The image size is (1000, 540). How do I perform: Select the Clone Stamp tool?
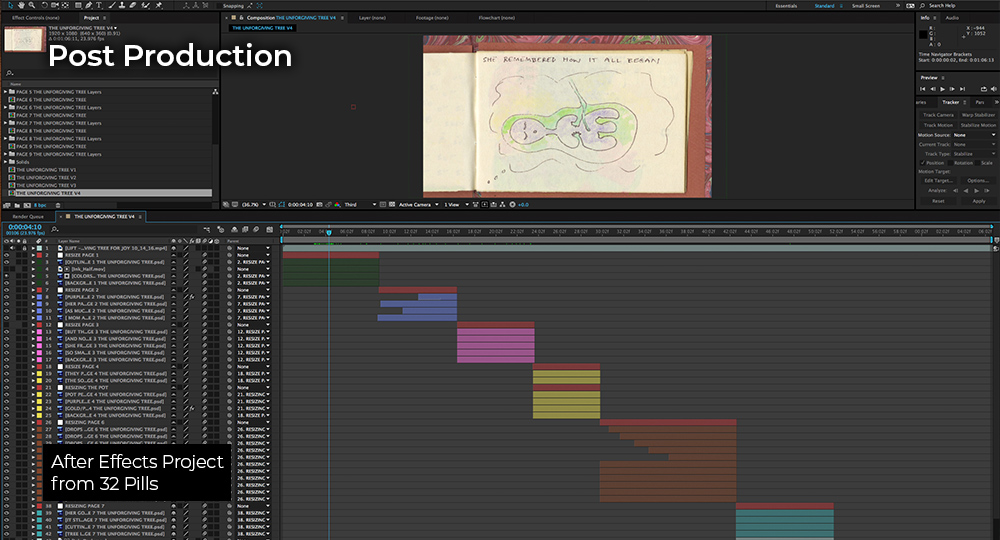click(x=122, y=5)
